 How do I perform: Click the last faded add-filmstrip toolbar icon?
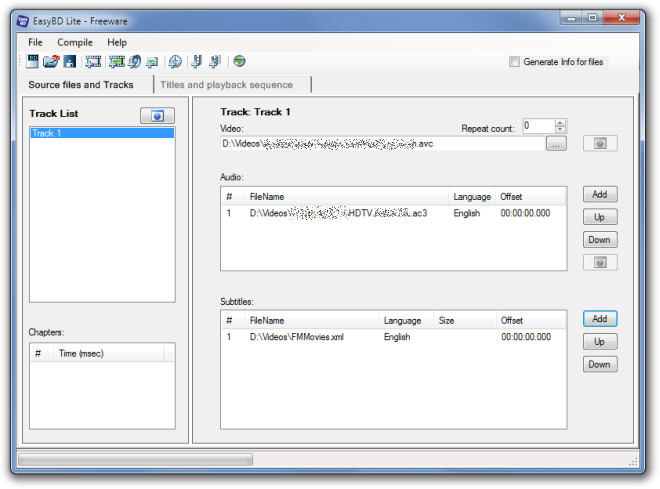(x=215, y=61)
